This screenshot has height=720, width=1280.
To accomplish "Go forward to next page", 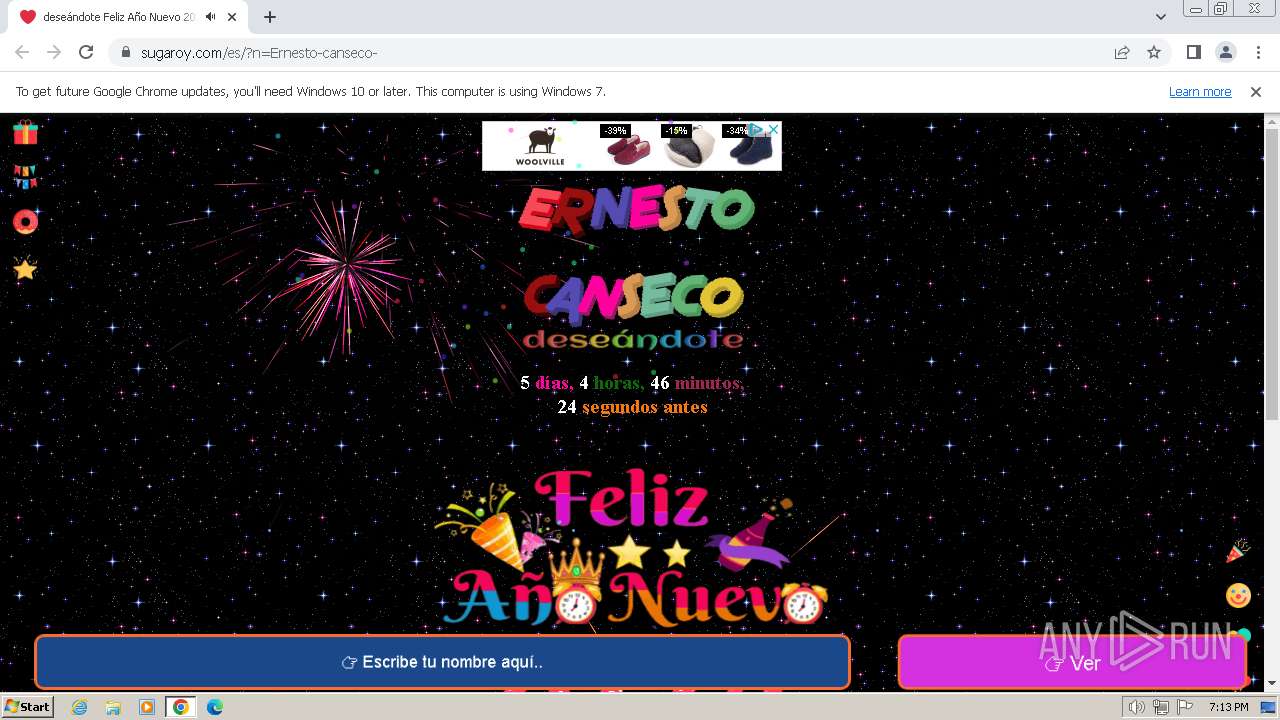I will tap(54, 52).
